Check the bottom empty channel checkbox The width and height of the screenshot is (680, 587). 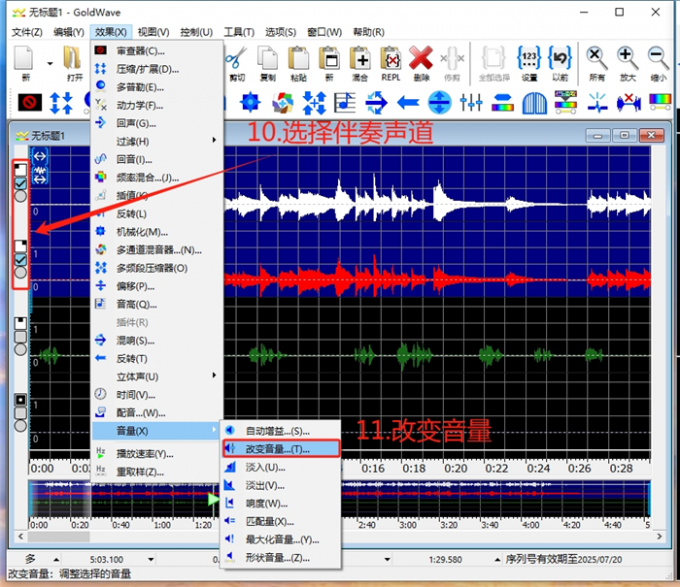[x=20, y=413]
